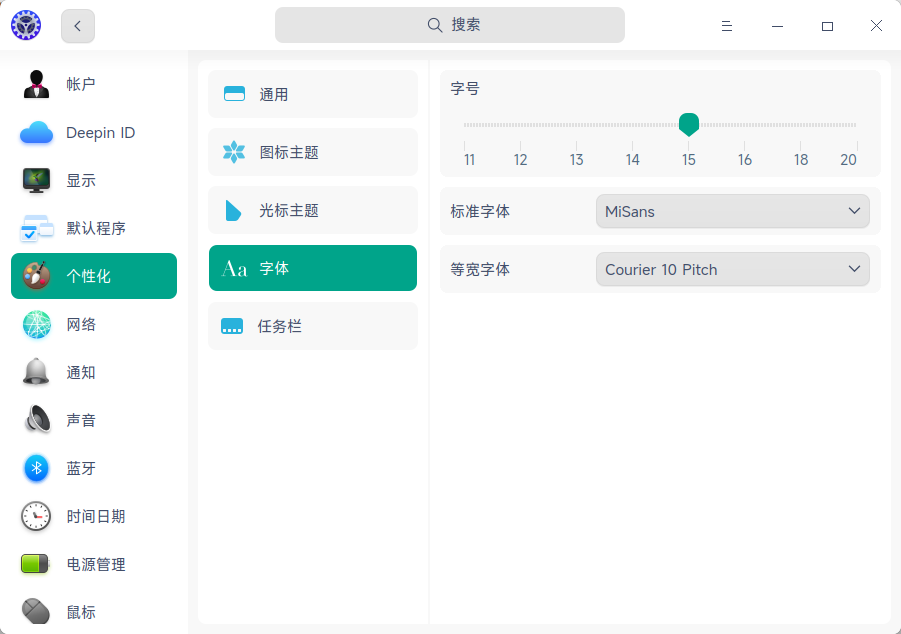Open 鼠标 (Mouse) settings
This screenshot has width=901, height=634.
click(x=36, y=611)
